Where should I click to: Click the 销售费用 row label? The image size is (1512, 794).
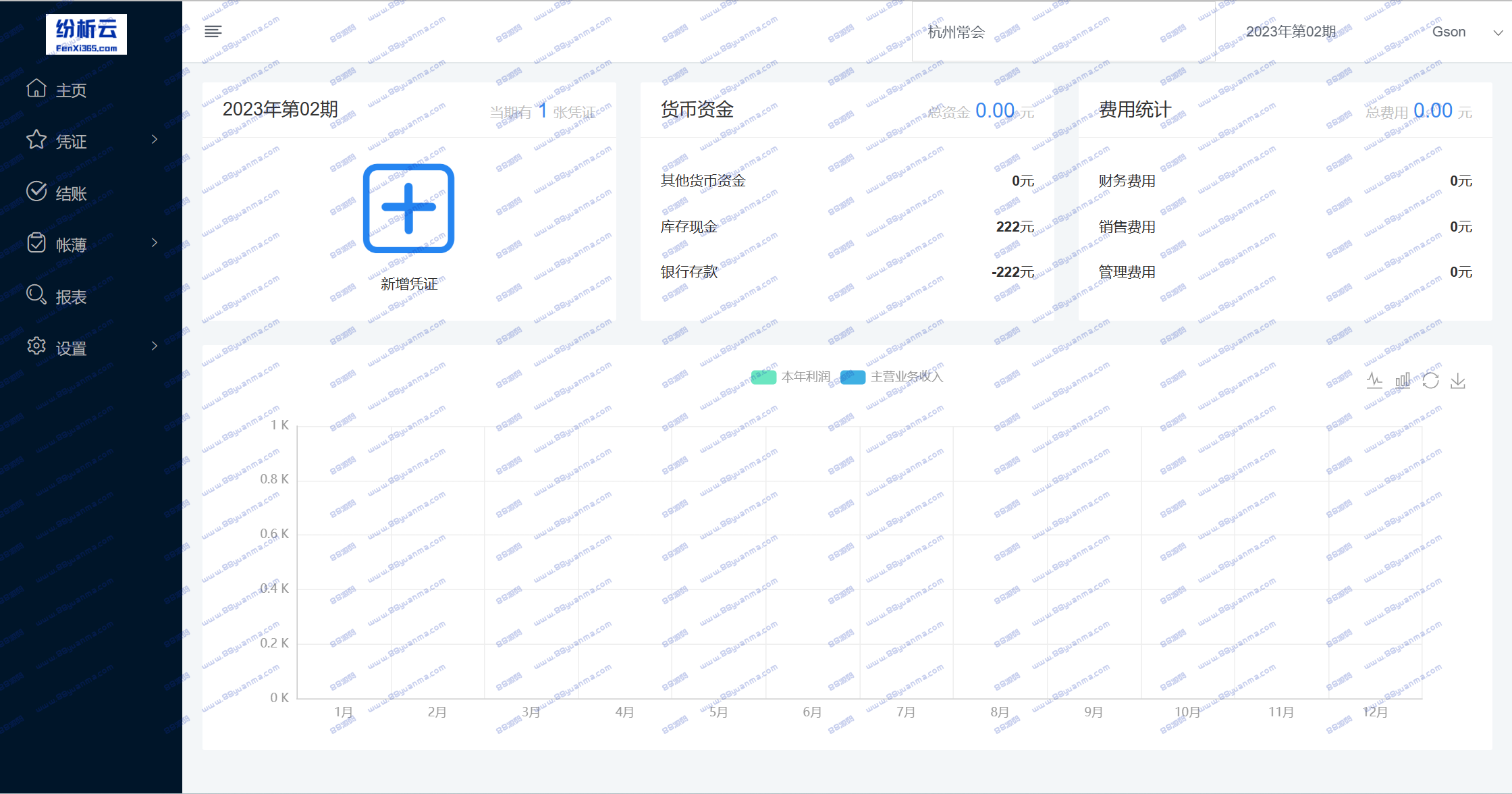coord(1127,227)
